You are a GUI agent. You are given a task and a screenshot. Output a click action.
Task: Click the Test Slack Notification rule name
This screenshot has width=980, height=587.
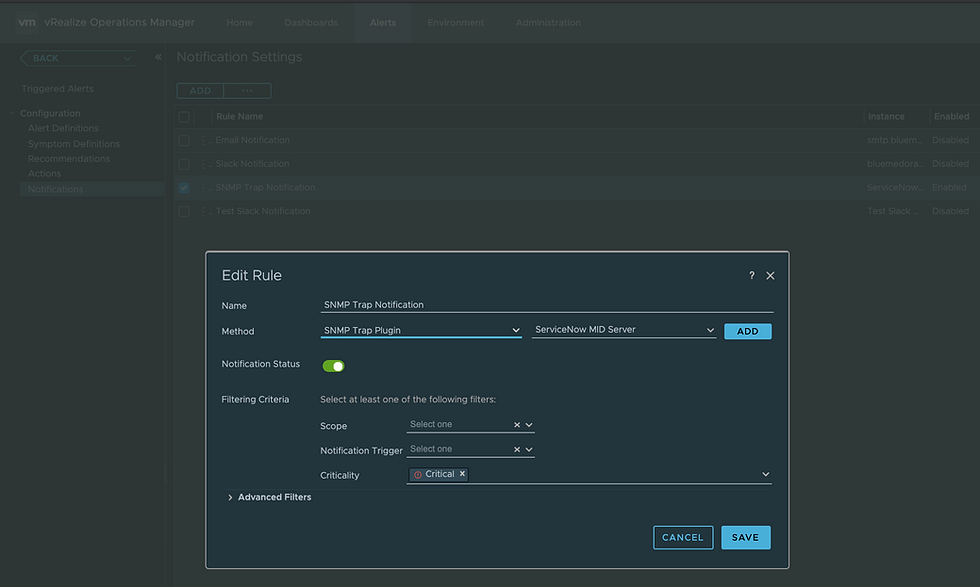coord(262,211)
